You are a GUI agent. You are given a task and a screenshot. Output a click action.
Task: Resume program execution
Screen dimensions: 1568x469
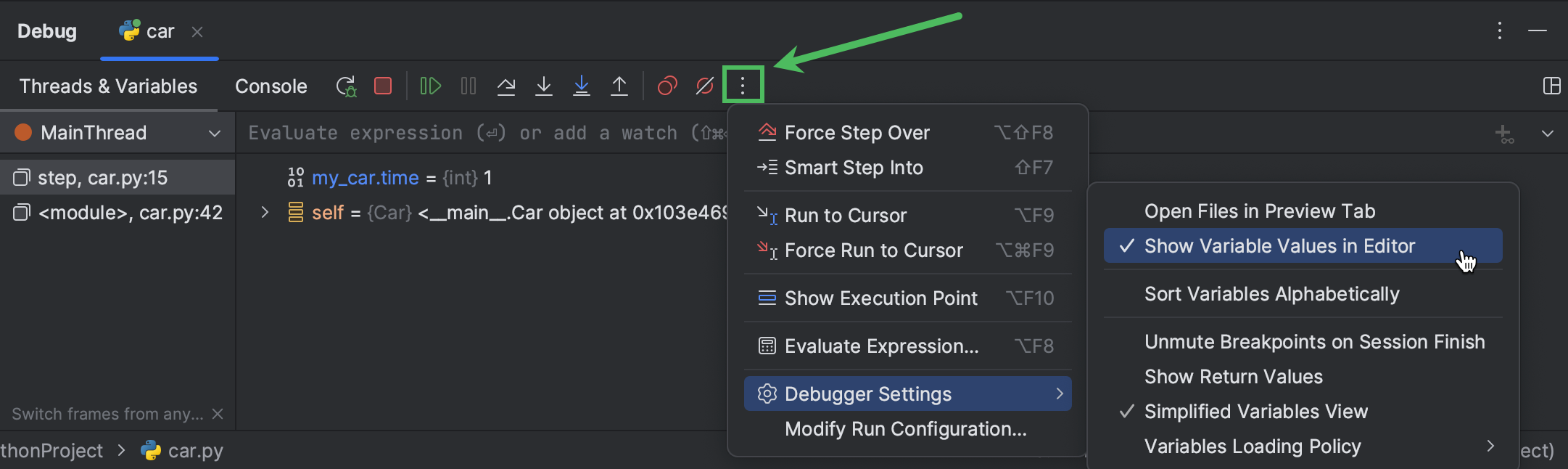point(430,86)
